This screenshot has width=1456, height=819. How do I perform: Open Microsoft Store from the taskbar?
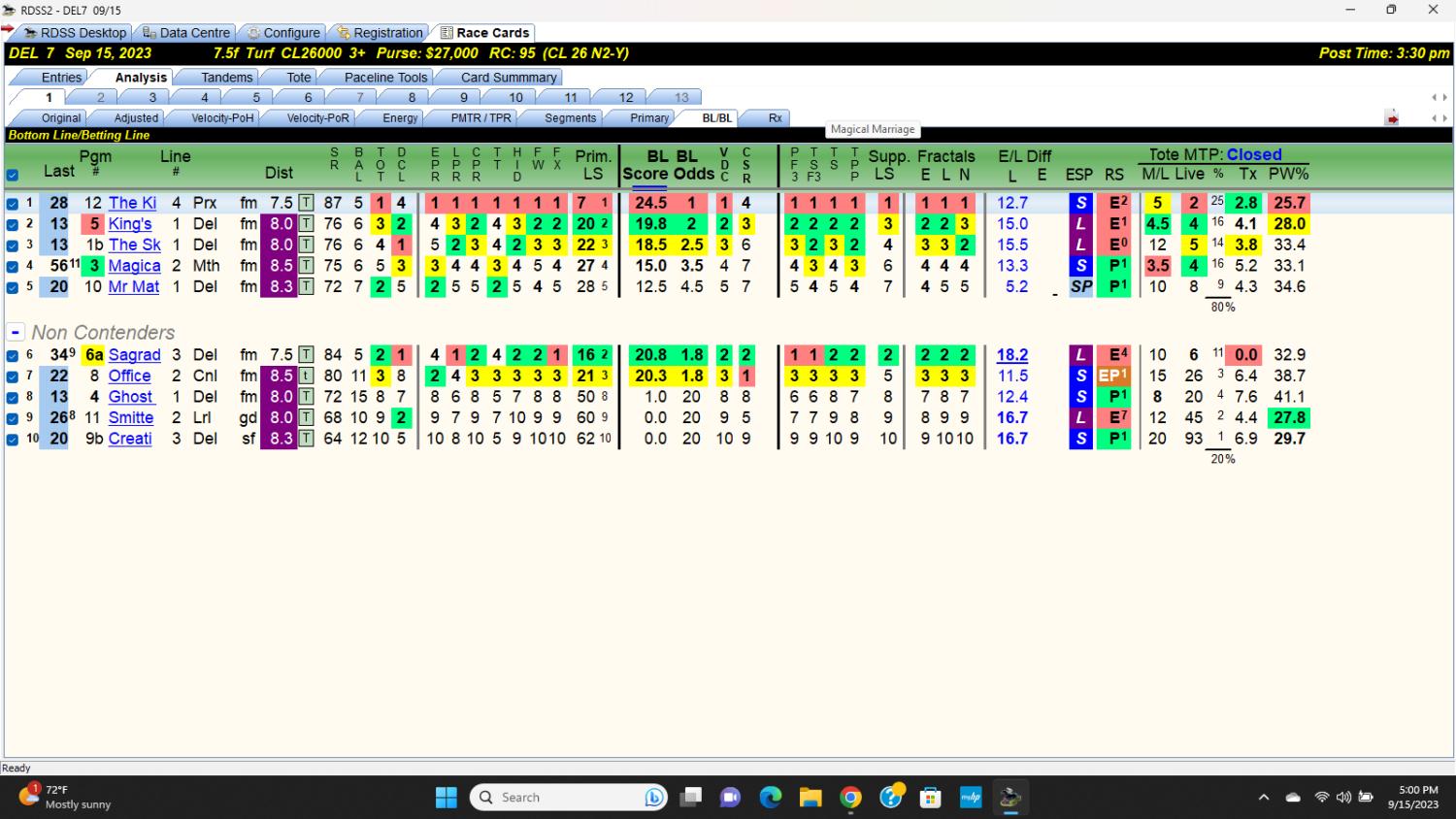(931, 798)
